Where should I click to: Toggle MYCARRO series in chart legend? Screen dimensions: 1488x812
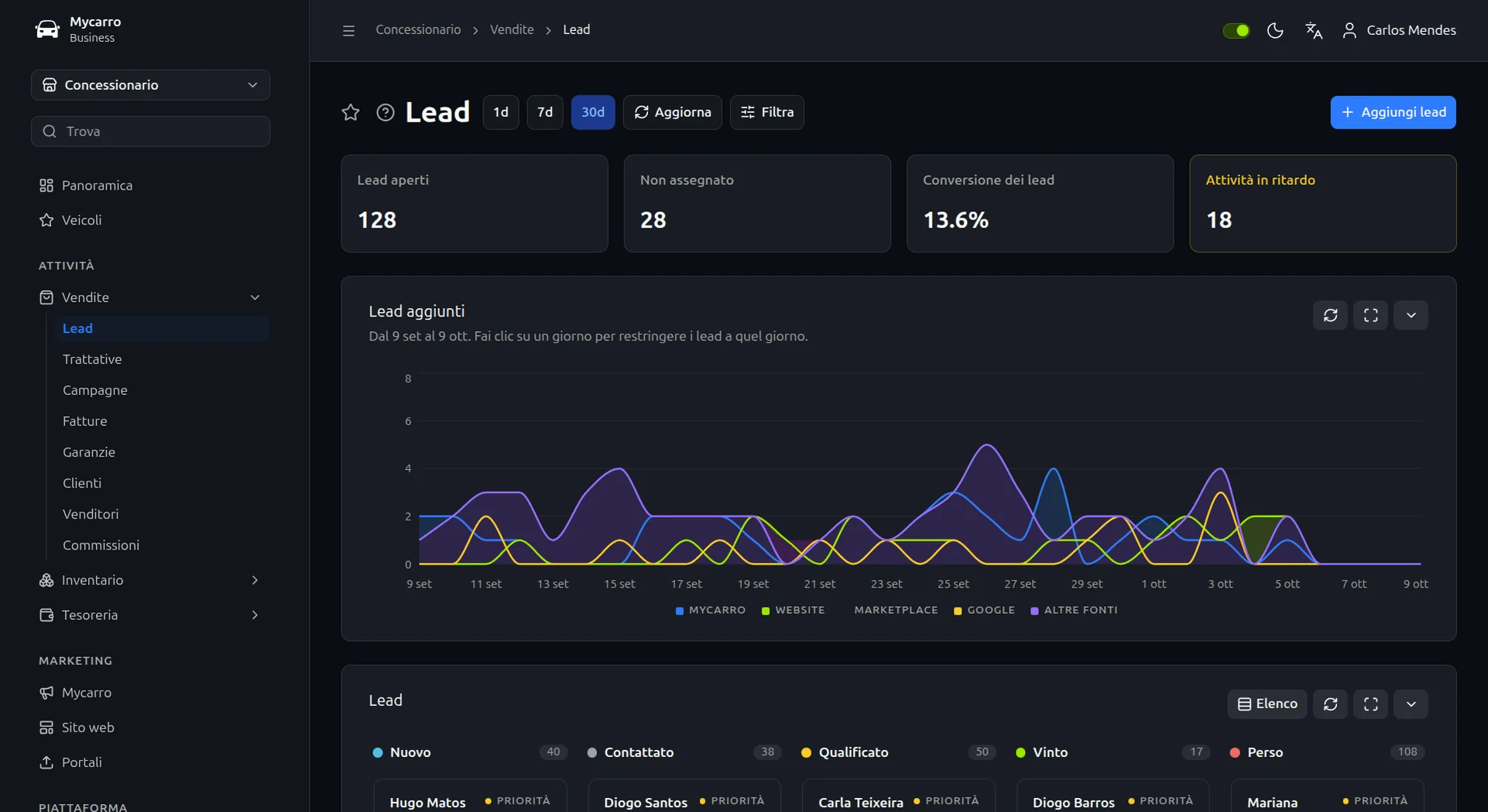coord(710,610)
